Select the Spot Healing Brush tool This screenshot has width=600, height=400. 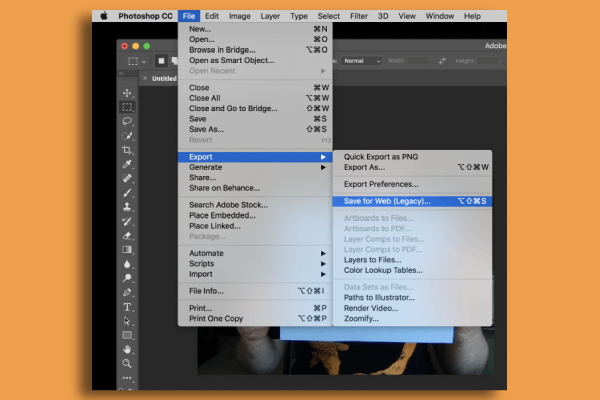(127, 178)
